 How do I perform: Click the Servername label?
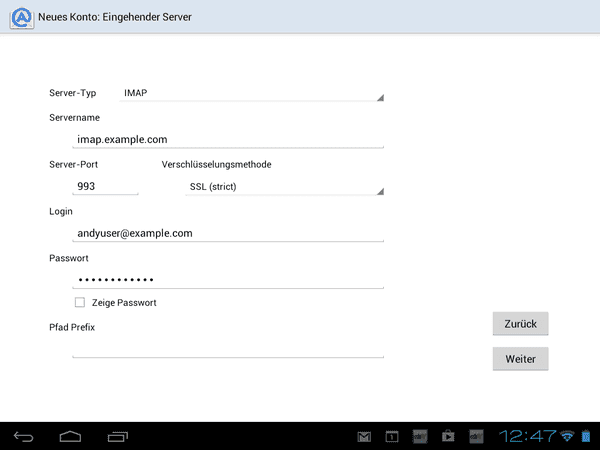[x=74, y=117]
